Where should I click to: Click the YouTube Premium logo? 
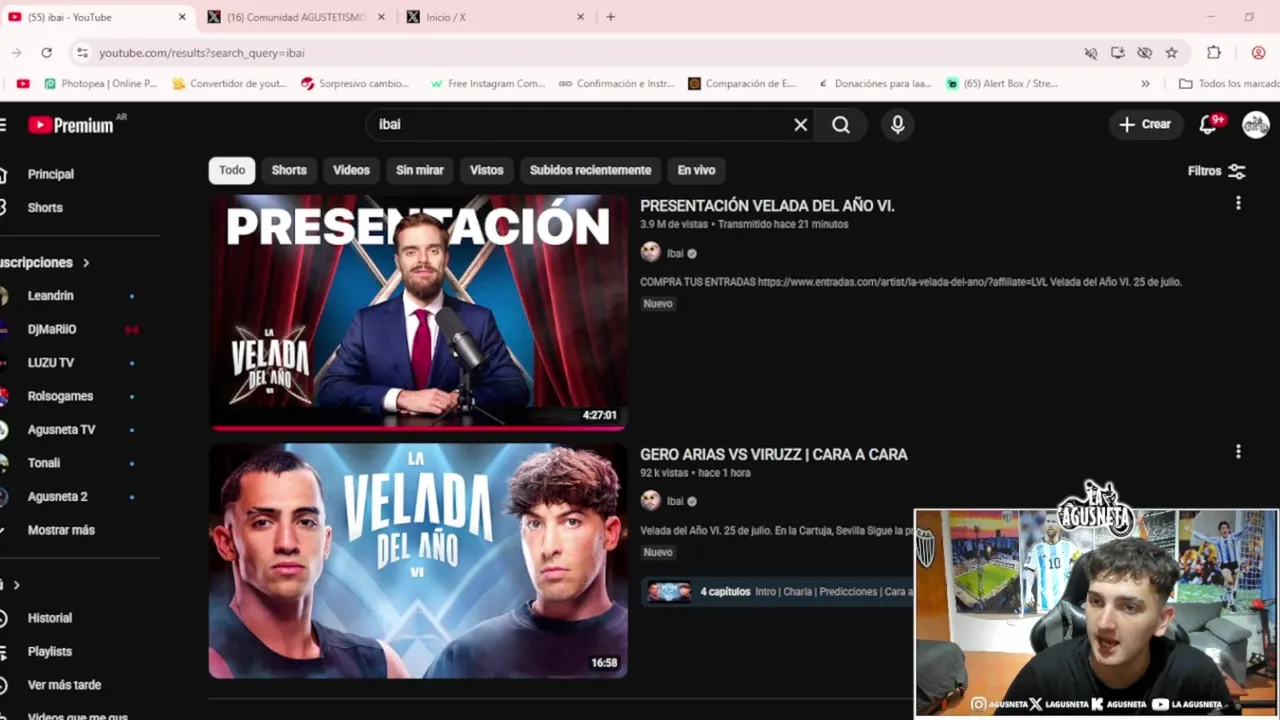(x=70, y=125)
